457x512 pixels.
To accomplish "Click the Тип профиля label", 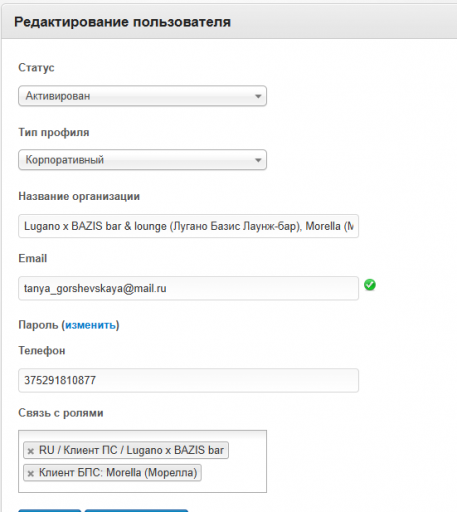I will [x=54, y=132].
